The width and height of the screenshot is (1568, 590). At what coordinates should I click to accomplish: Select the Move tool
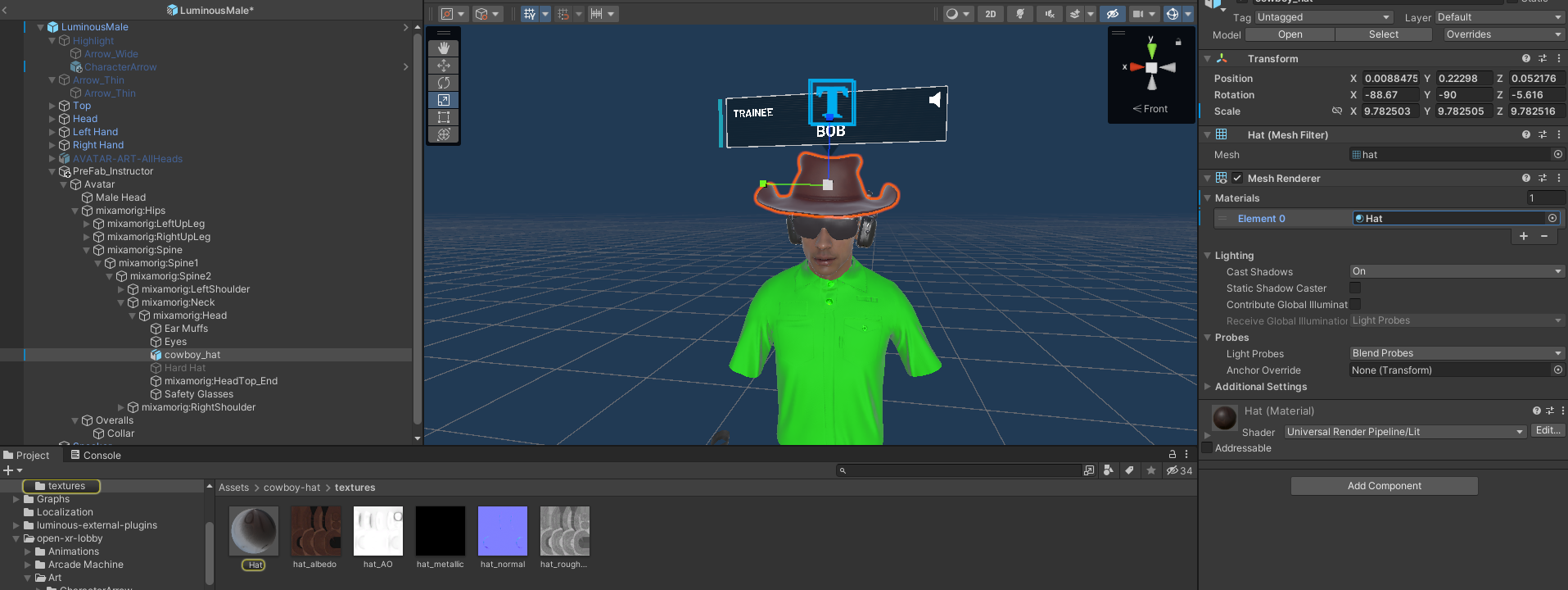tap(443, 66)
